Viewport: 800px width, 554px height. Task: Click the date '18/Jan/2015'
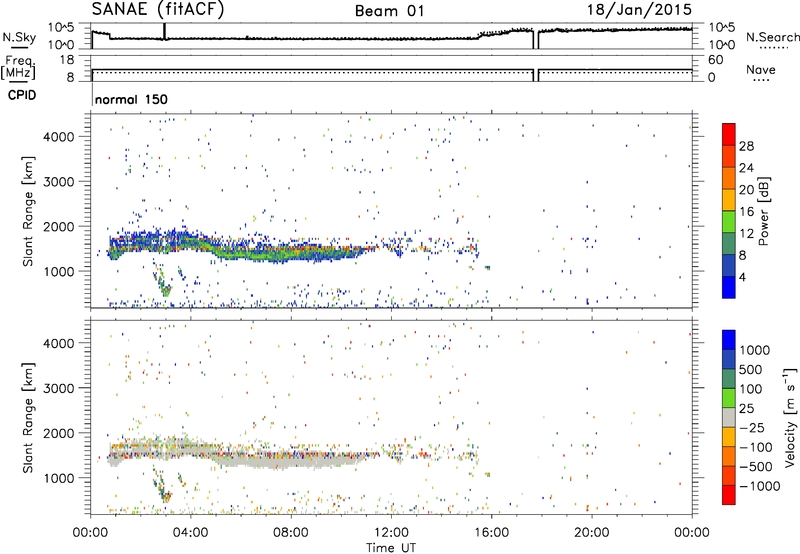(639, 10)
